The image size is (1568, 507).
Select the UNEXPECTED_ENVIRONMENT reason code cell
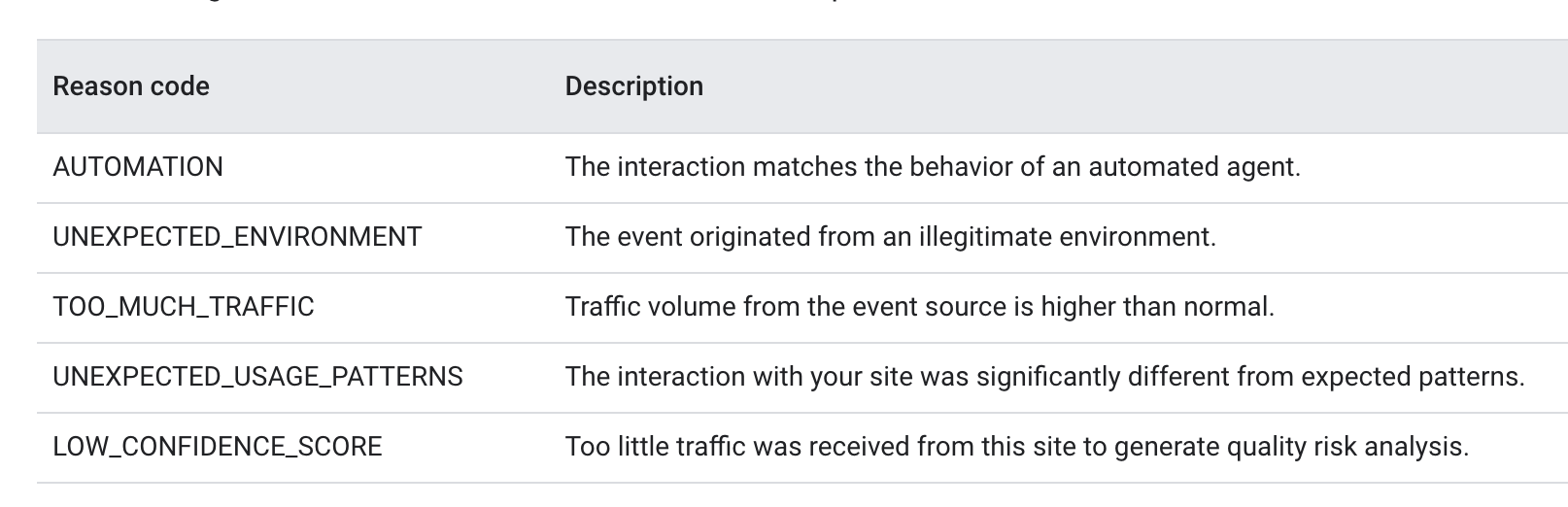pos(237,237)
